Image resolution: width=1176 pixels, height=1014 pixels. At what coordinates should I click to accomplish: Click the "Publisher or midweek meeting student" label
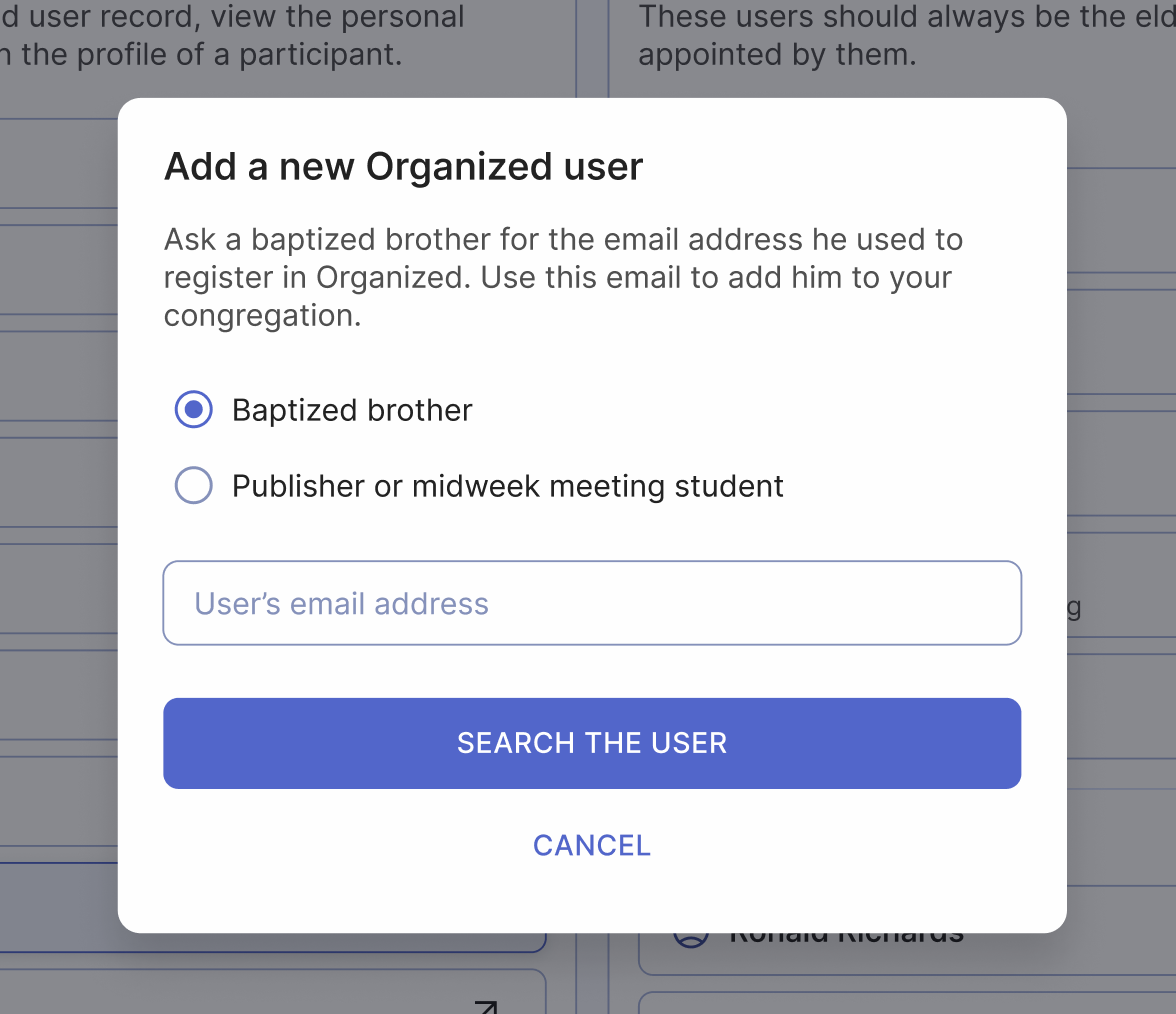pos(507,485)
